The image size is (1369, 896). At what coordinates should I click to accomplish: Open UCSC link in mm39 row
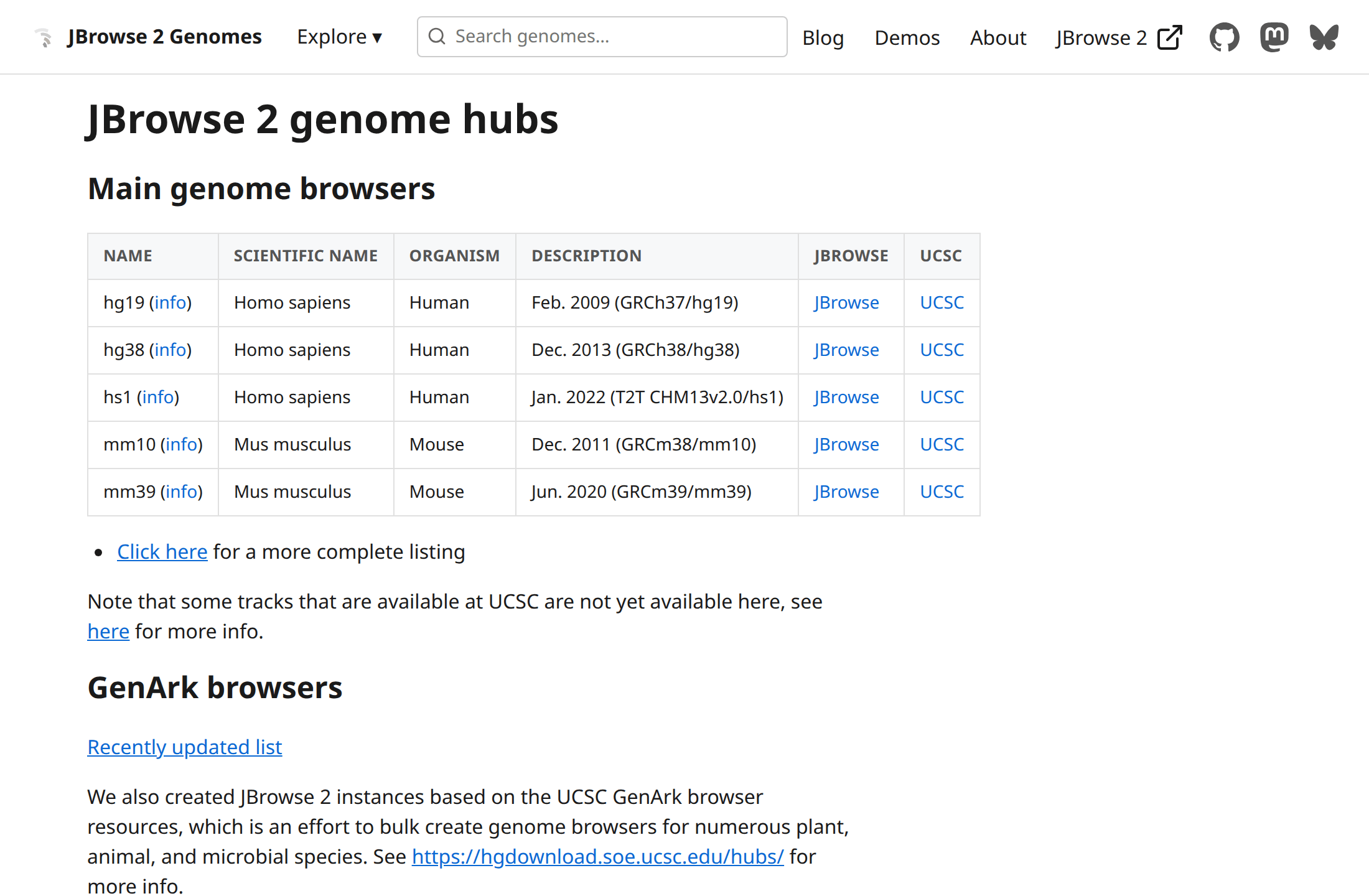click(941, 492)
